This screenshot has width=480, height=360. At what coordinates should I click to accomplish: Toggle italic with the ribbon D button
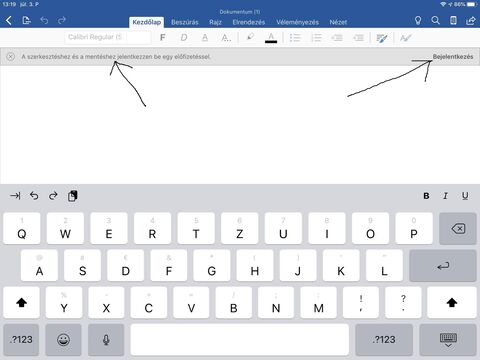(184, 38)
